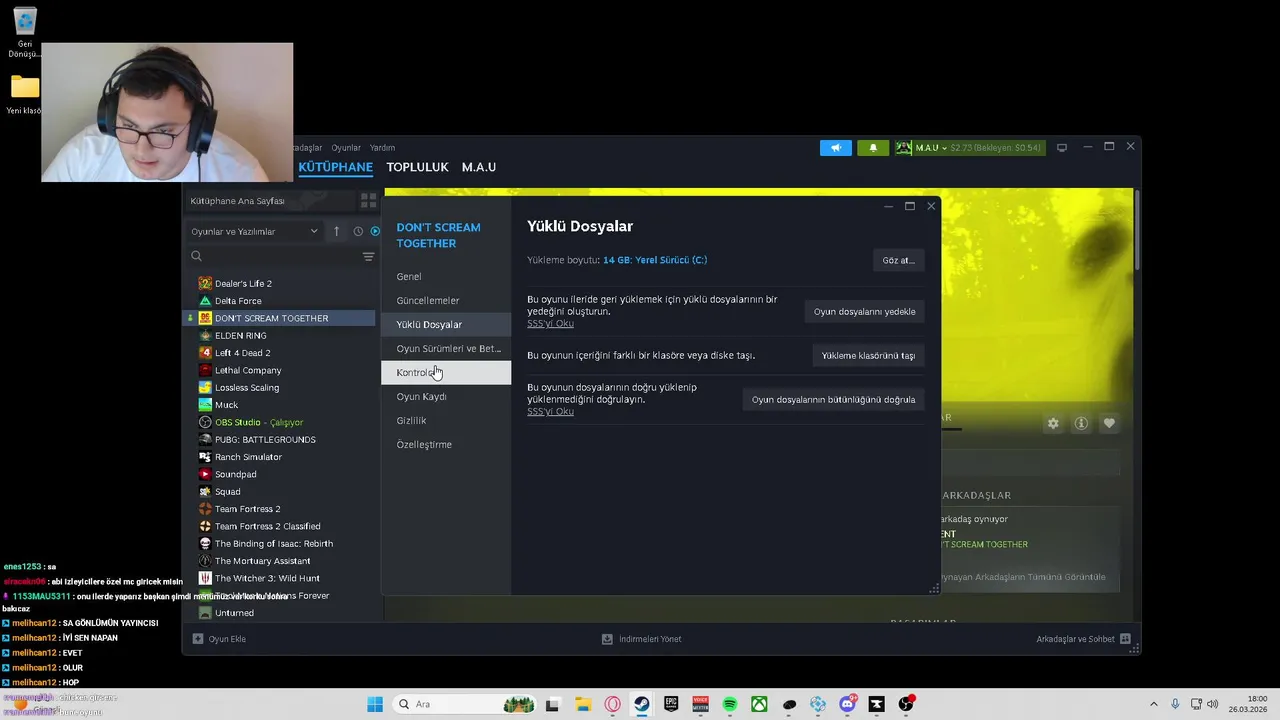
Task: Open Genel properties section
Action: 446,276
